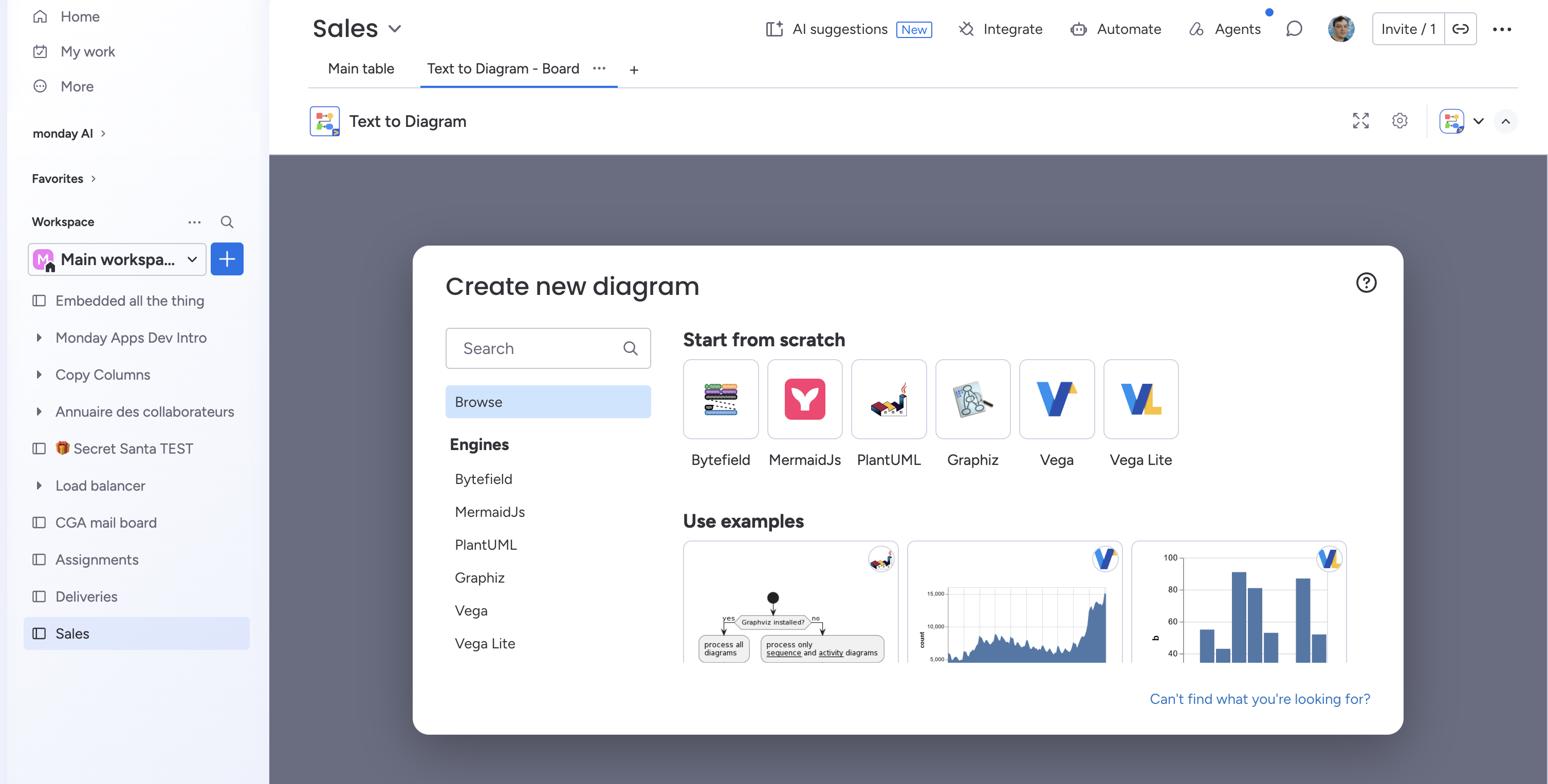Pick the PlantUML engine icon
Image resolution: width=1548 pixels, height=784 pixels.
click(889, 399)
